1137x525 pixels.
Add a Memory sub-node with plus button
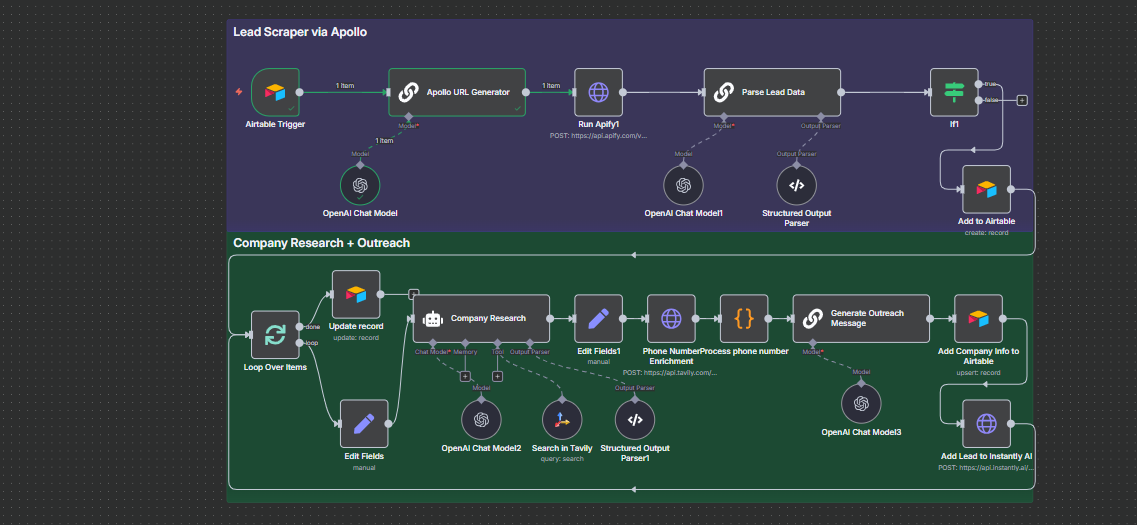point(466,376)
